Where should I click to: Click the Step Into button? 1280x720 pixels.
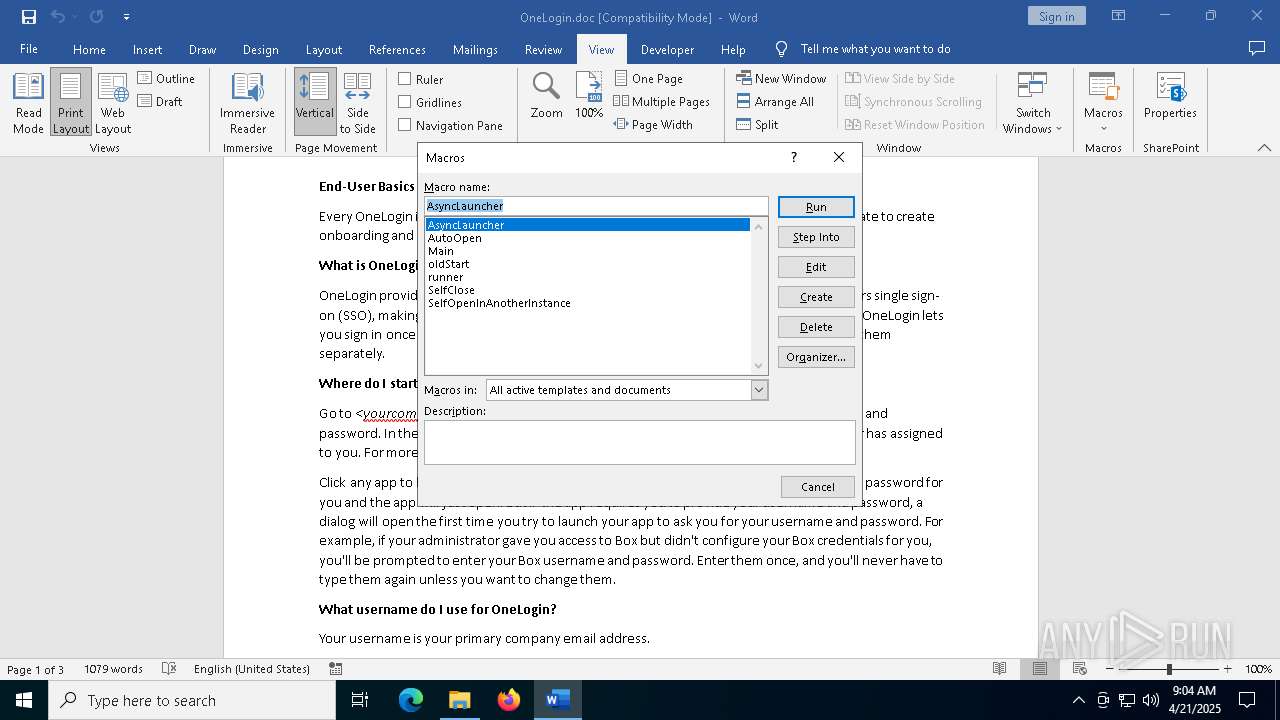point(816,237)
